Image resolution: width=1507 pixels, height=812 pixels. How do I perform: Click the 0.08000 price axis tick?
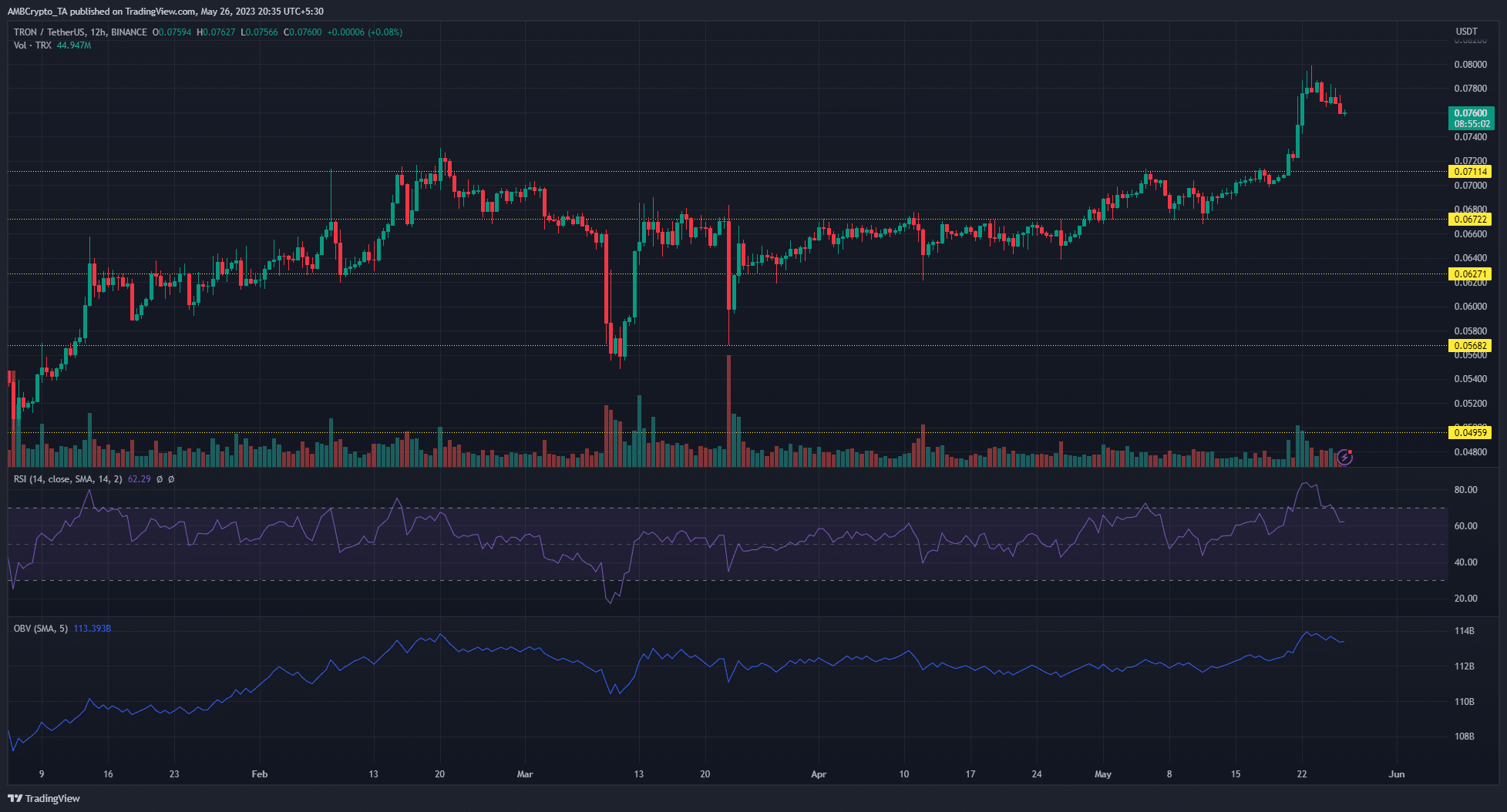coord(1471,65)
